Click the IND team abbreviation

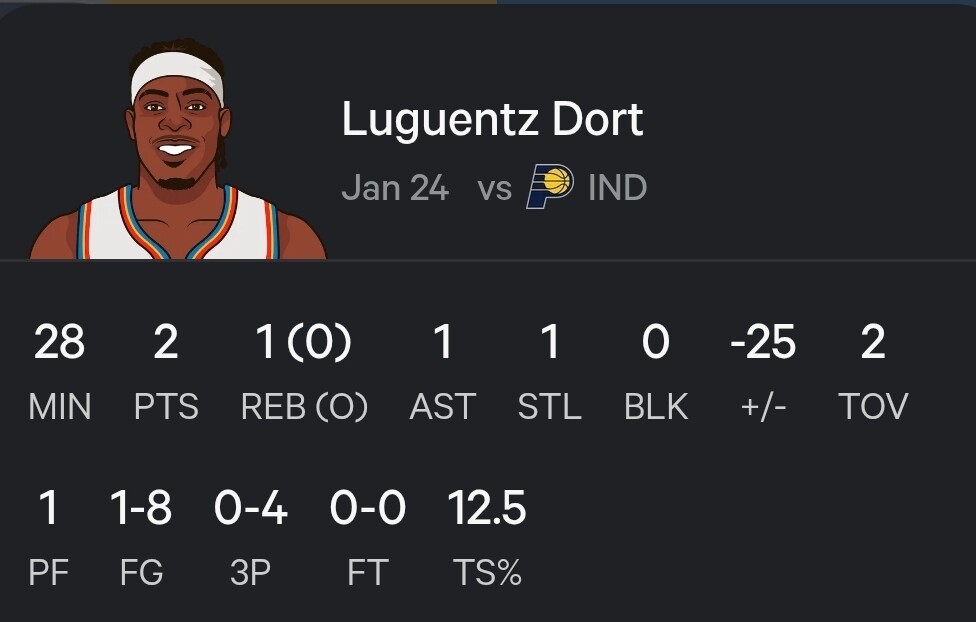click(617, 187)
